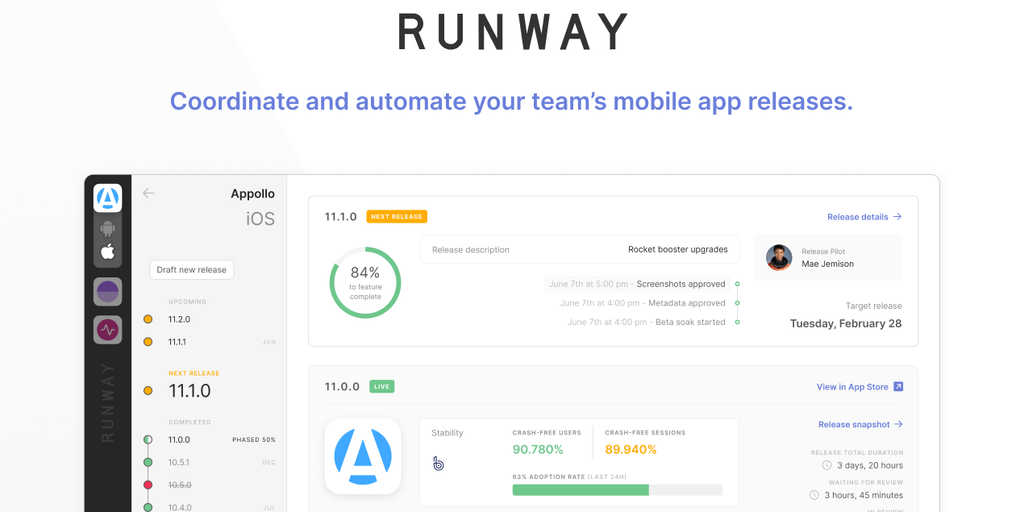Select the Appollo app icon in sidebar
Image resolution: width=1024 pixels, height=512 pixels.
point(108,198)
